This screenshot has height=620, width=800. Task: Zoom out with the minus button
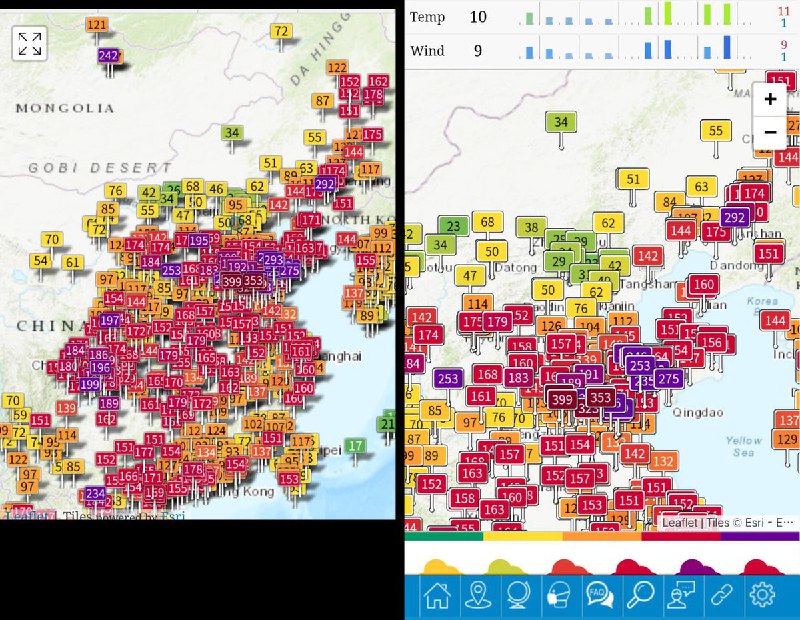tap(770, 131)
